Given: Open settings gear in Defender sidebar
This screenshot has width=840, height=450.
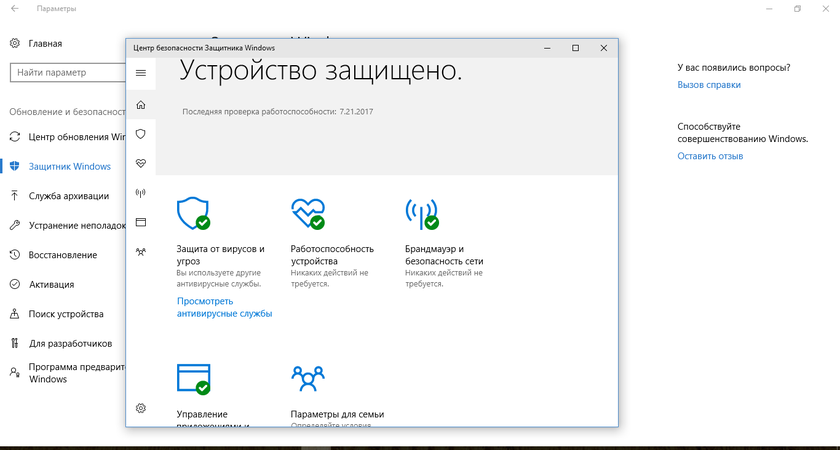Looking at the screenshot, I should [141, 408].
